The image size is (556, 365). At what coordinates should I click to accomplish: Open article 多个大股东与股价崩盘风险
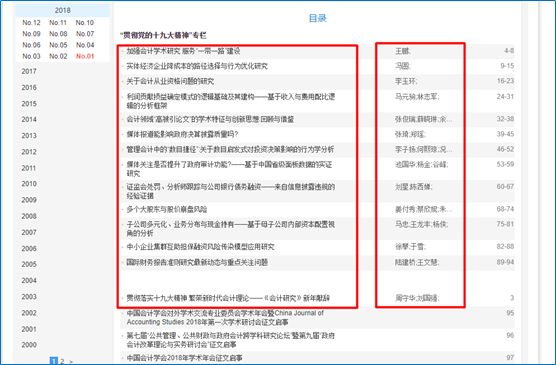pyautogui.click(x=167, y=209)
